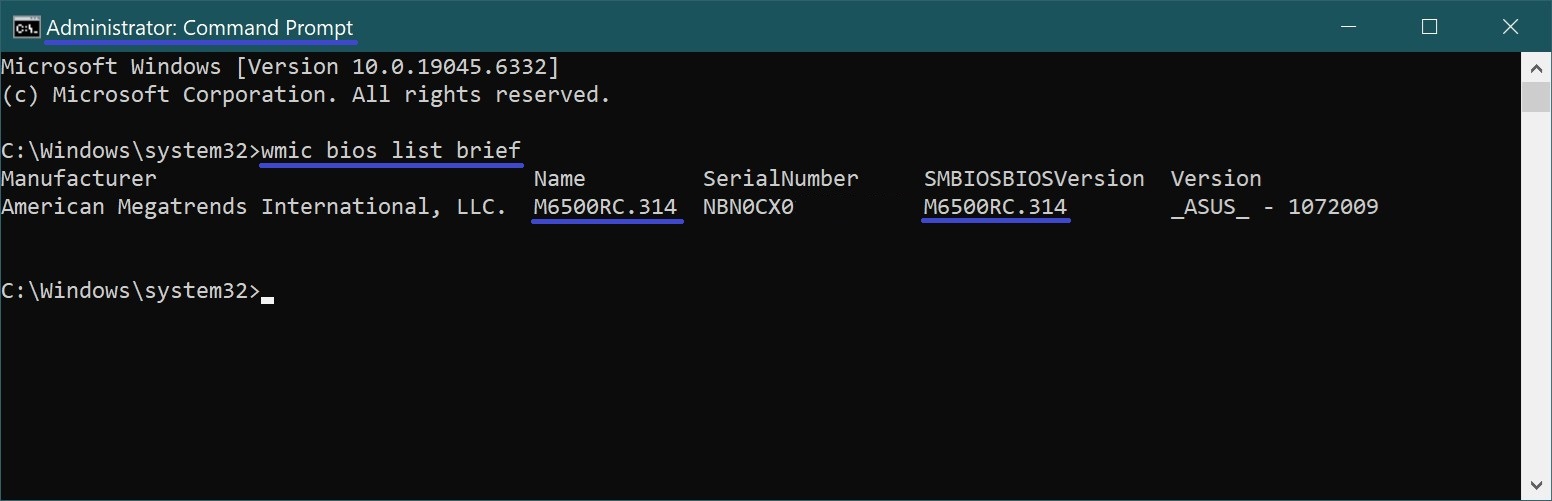1552x501 pixels.
Task: Minimize the Command Prompt window
Action: [1349, 27]
